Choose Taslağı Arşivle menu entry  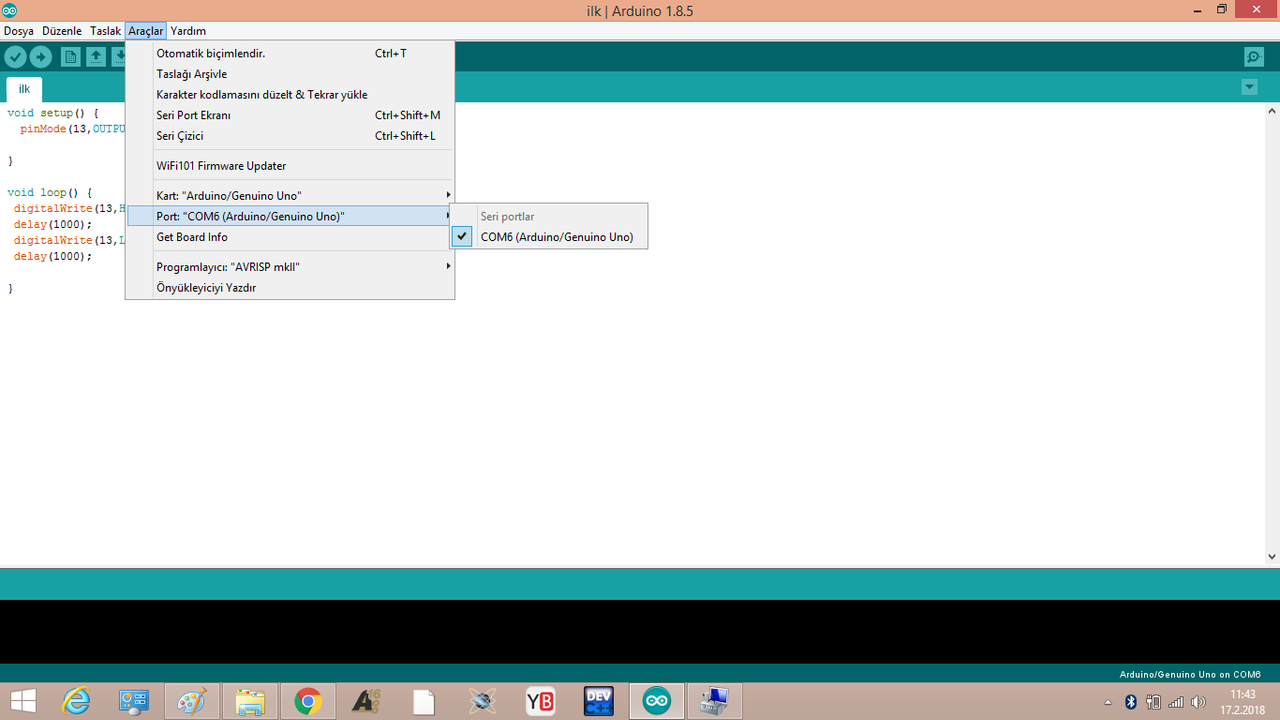290,74
